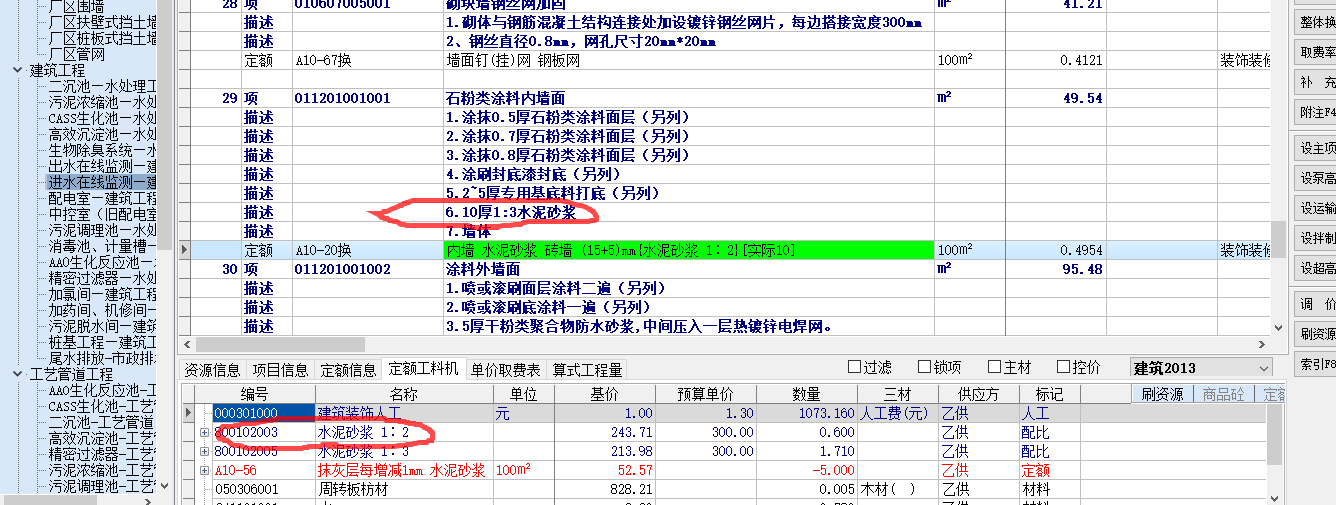Select tree item 出水在线监测

[x=102, y=166]
